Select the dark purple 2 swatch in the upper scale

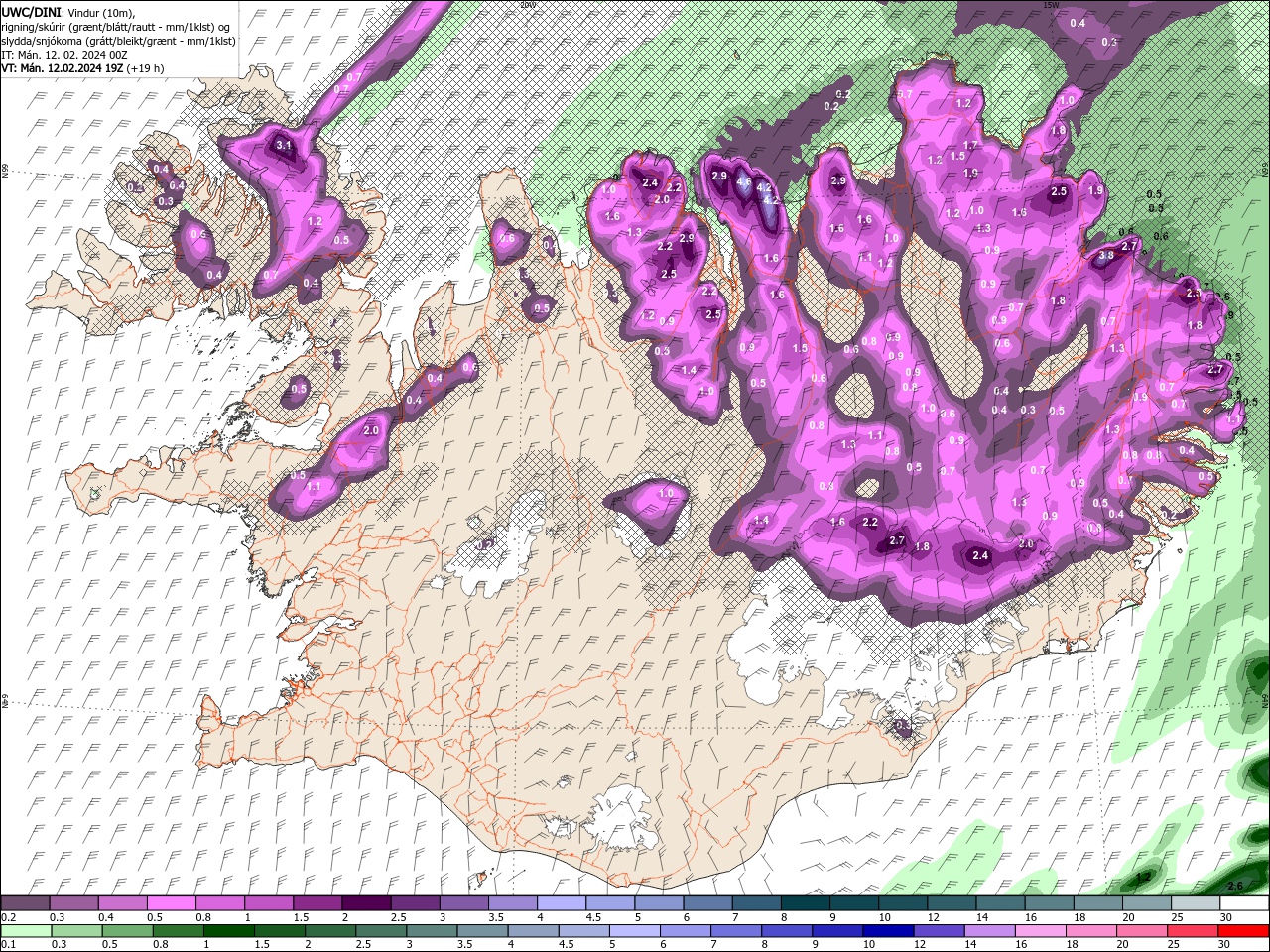pos(366,903)
